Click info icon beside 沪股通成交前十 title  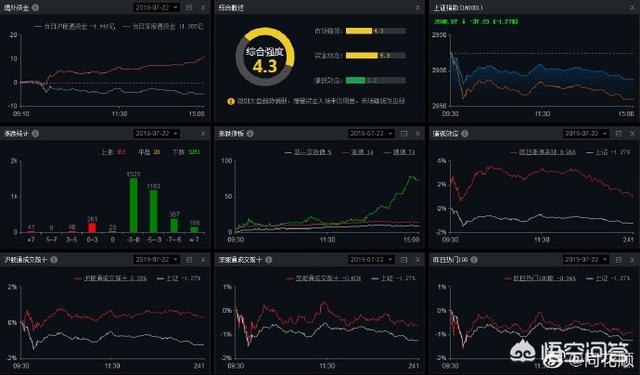54,260
